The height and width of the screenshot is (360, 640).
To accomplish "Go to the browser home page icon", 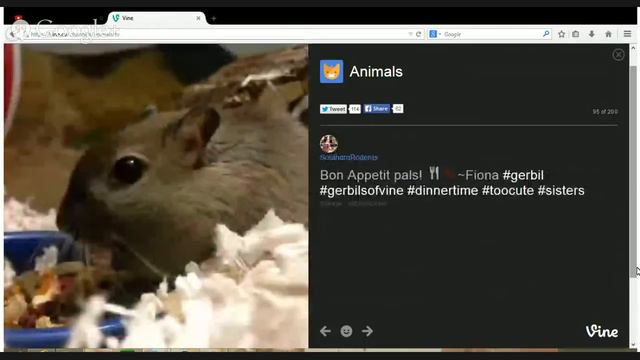I will 608,34.
